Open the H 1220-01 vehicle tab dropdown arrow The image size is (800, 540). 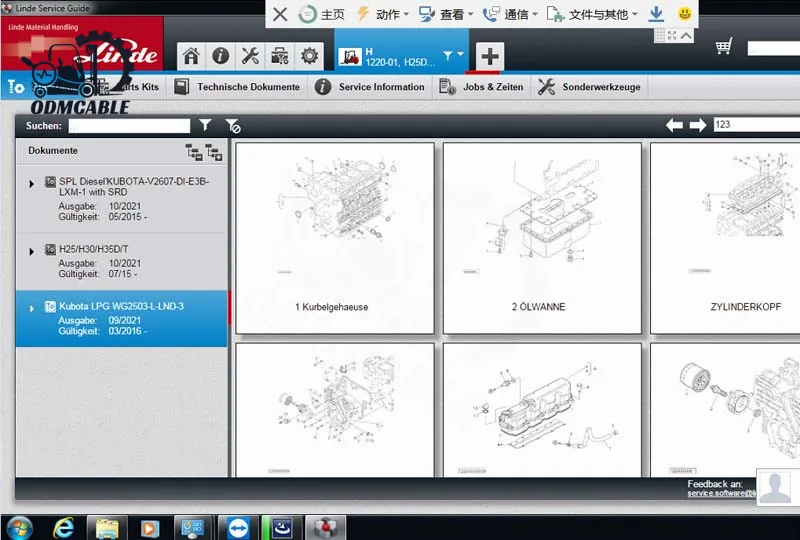460,55
